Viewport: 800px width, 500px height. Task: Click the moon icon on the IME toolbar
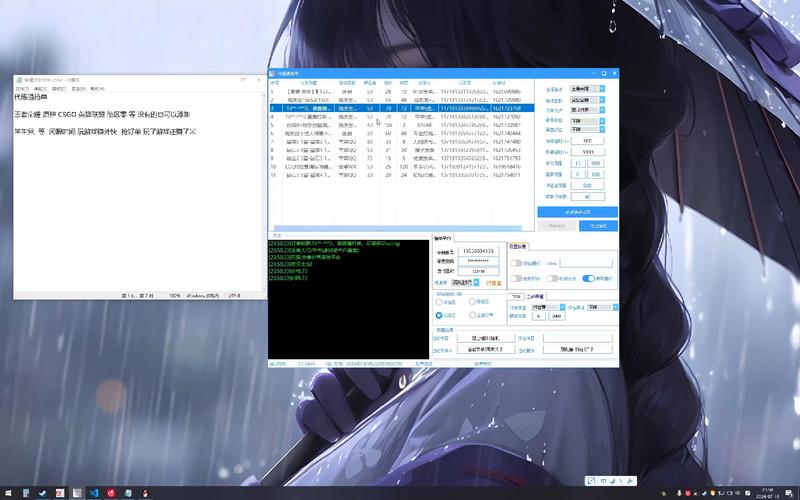click(x=612, y=481)
